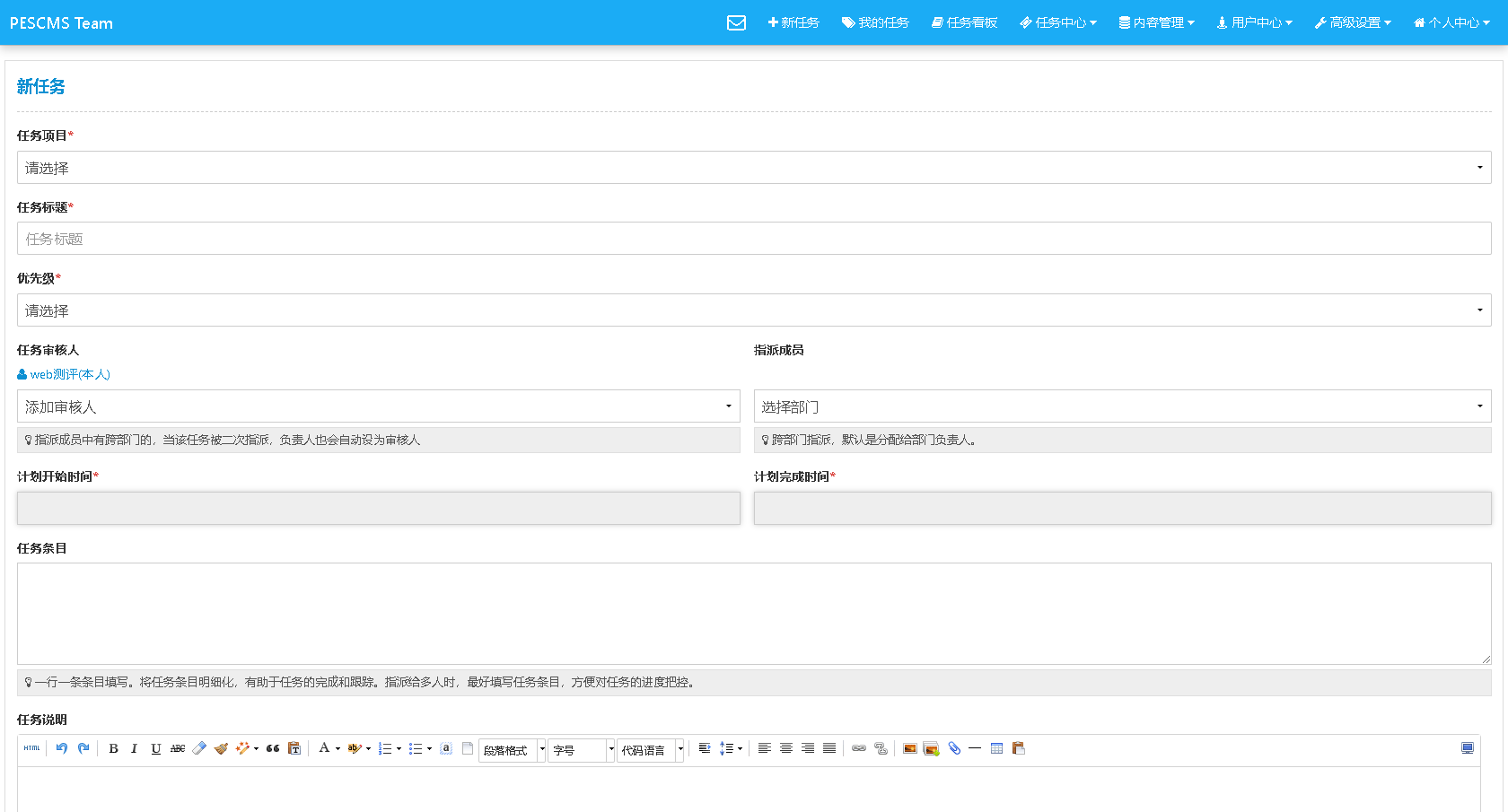Expand 用户中心 navigation menu
Viewport: 1508px width, 812px height.
(1255, 22)
